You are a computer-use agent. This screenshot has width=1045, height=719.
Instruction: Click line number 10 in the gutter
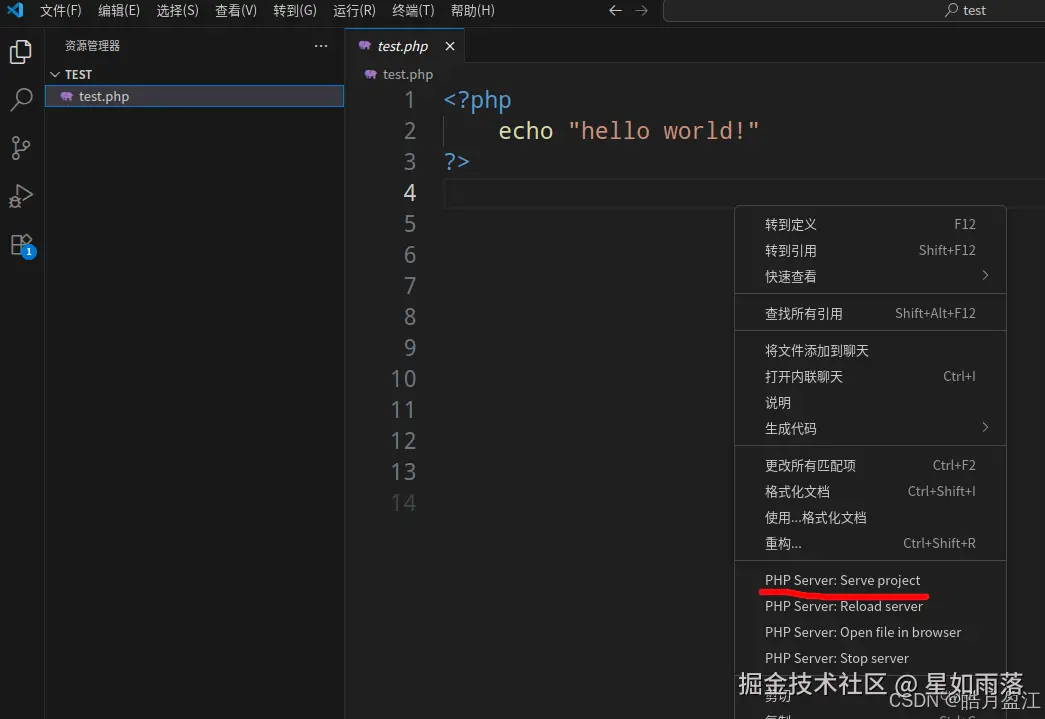[403, 379]
